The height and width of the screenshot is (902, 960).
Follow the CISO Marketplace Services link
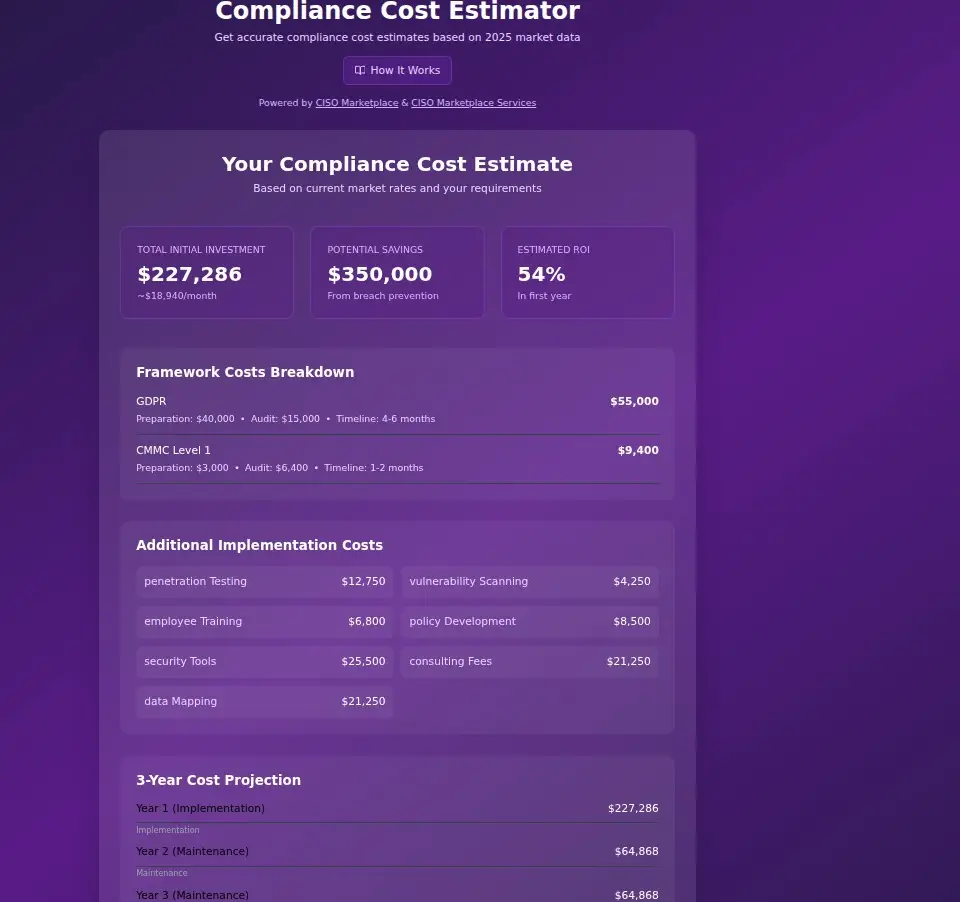(x=473, y=103)
